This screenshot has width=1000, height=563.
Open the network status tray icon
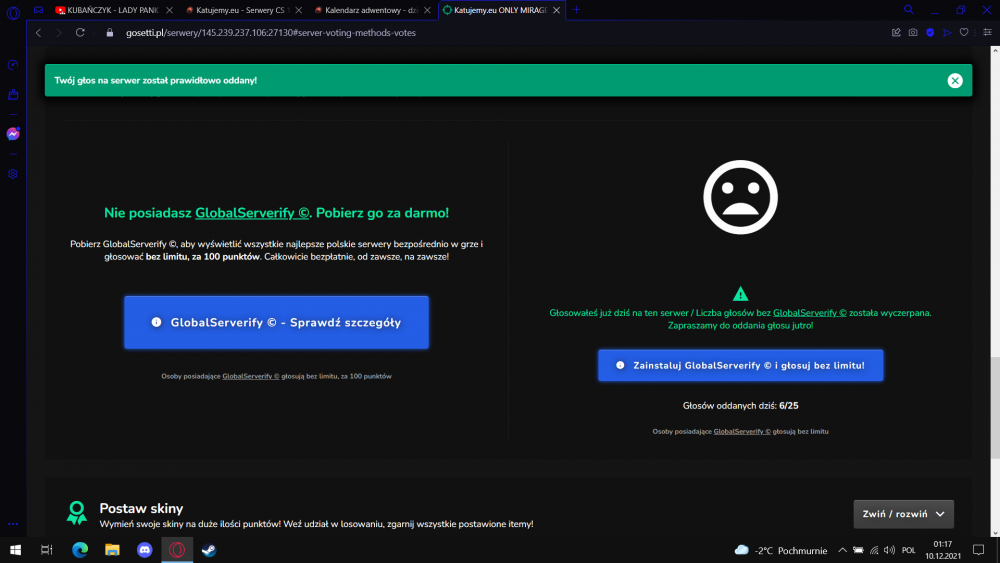(874, 550)
